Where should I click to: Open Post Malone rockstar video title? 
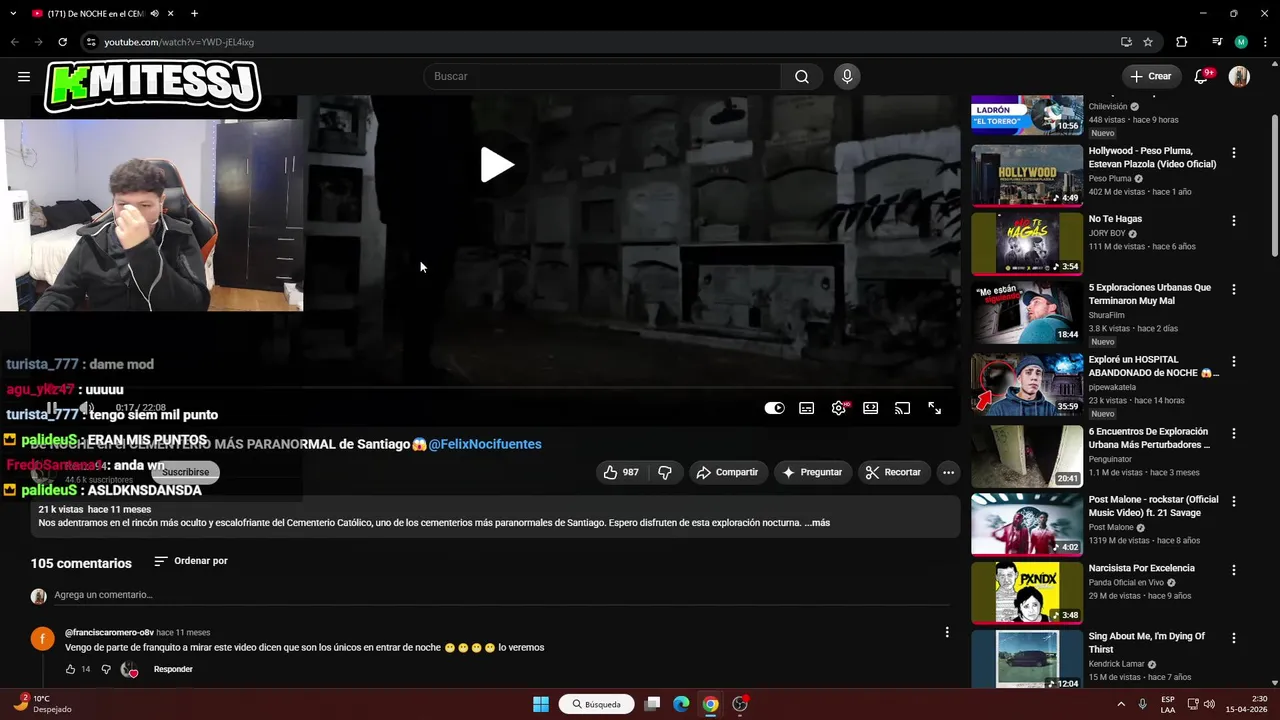point(1153,506)
